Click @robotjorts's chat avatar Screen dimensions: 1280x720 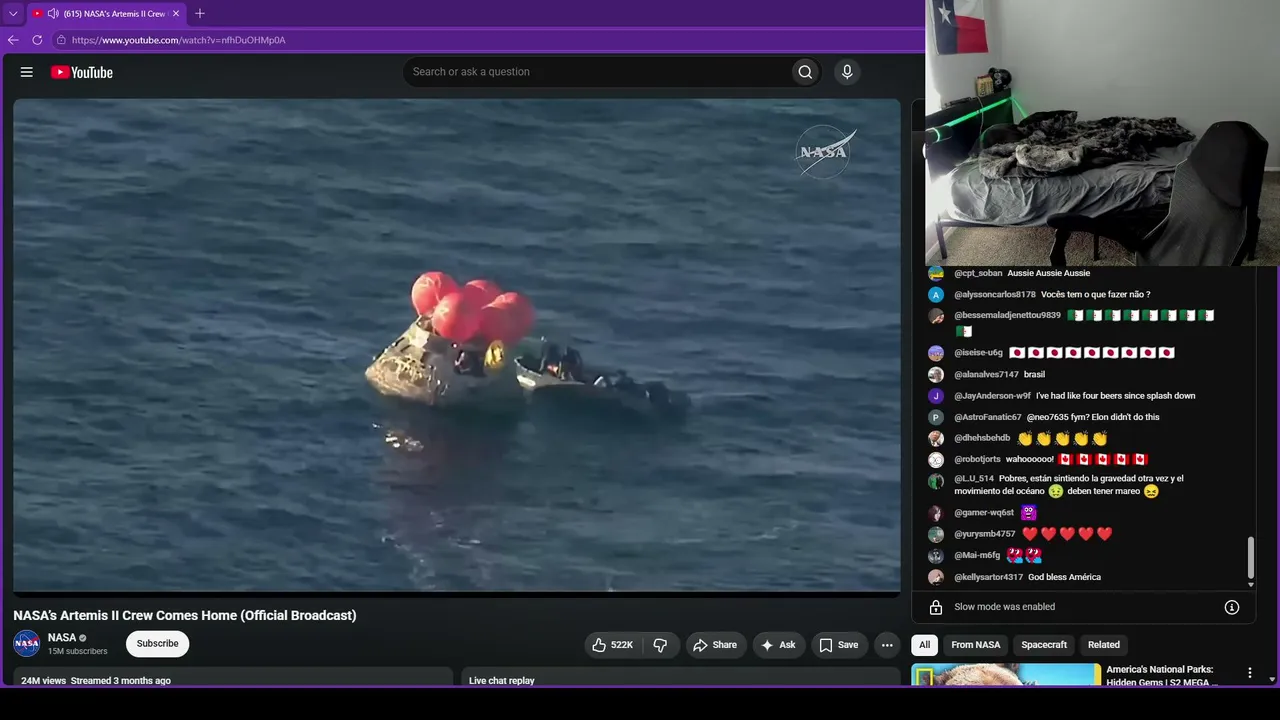pos(936,460)
